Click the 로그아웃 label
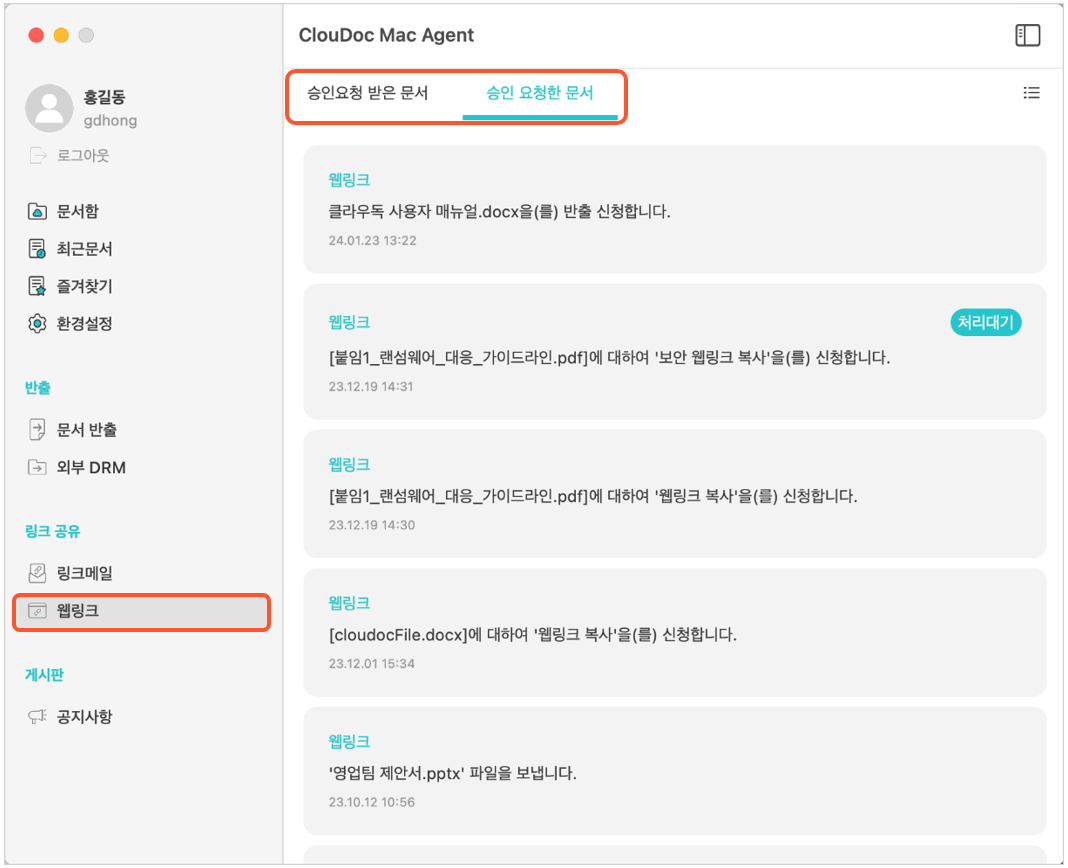Screen dimensions: 1068x868 click(83, 155)
